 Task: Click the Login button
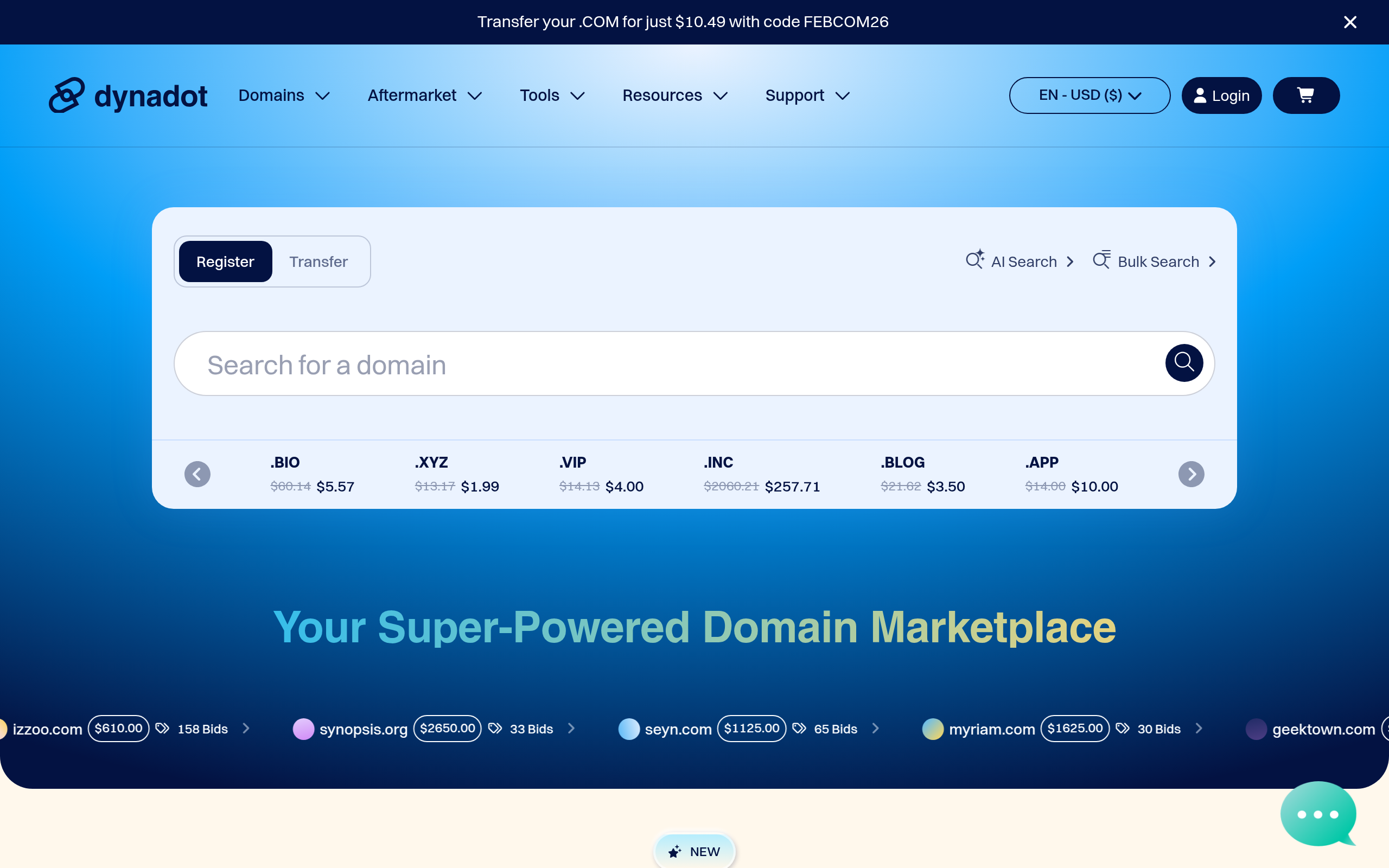pos(1221,95)
